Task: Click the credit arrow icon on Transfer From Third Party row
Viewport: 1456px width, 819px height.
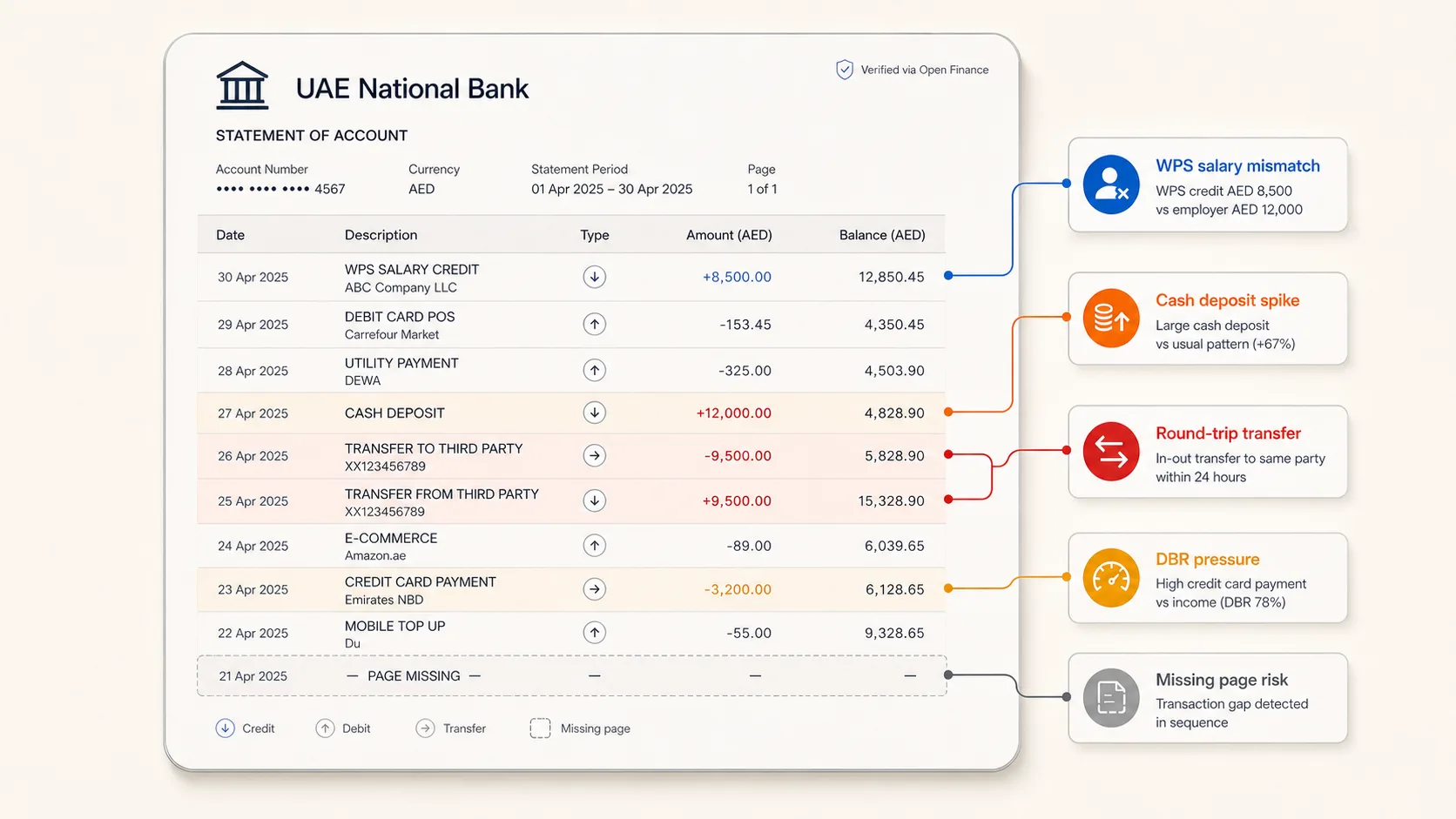Action: click(x=595, y=500)
